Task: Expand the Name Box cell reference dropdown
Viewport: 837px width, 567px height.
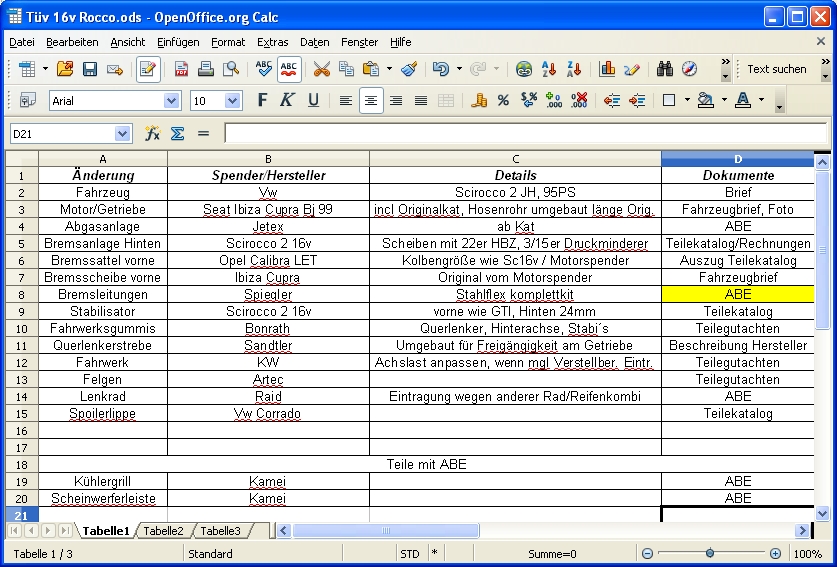Action: click(x=122, y=133)
